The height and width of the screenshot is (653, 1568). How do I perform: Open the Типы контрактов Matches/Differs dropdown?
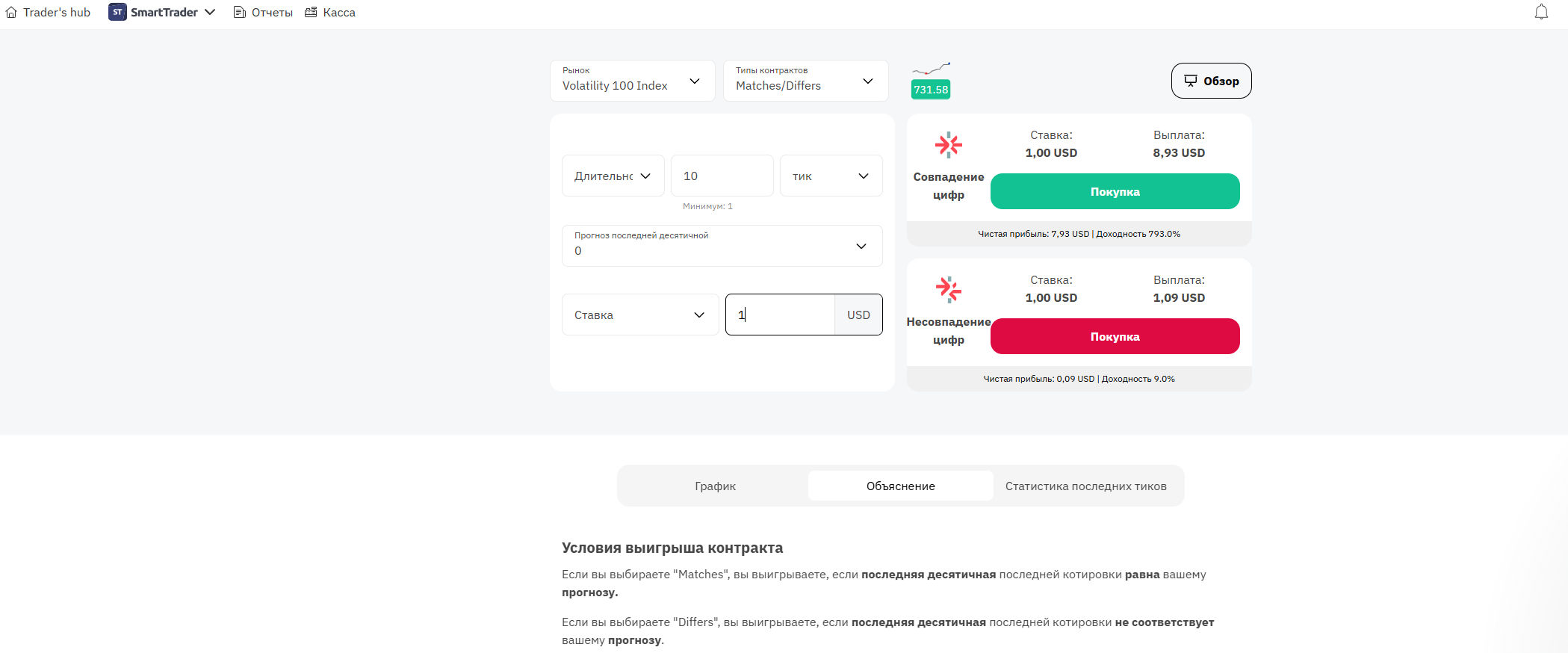[x=805, y=81]
